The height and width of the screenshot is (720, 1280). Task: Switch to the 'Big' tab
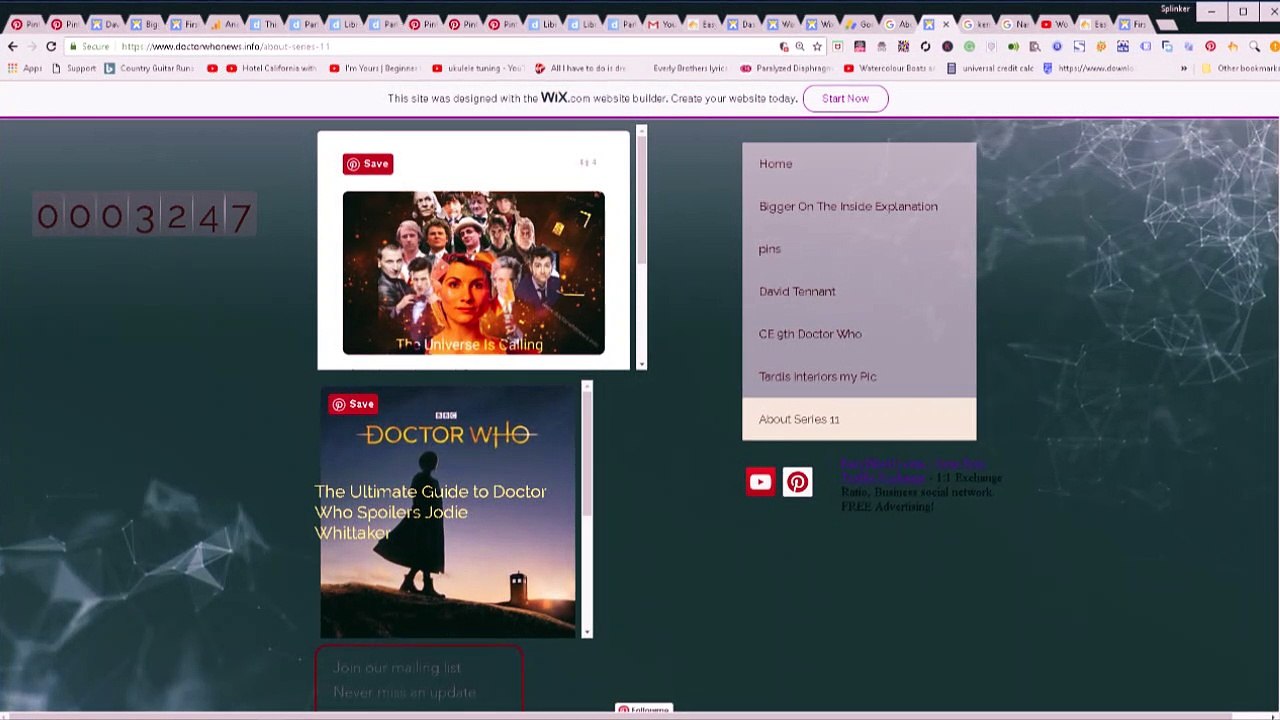(x=143, y=24)
